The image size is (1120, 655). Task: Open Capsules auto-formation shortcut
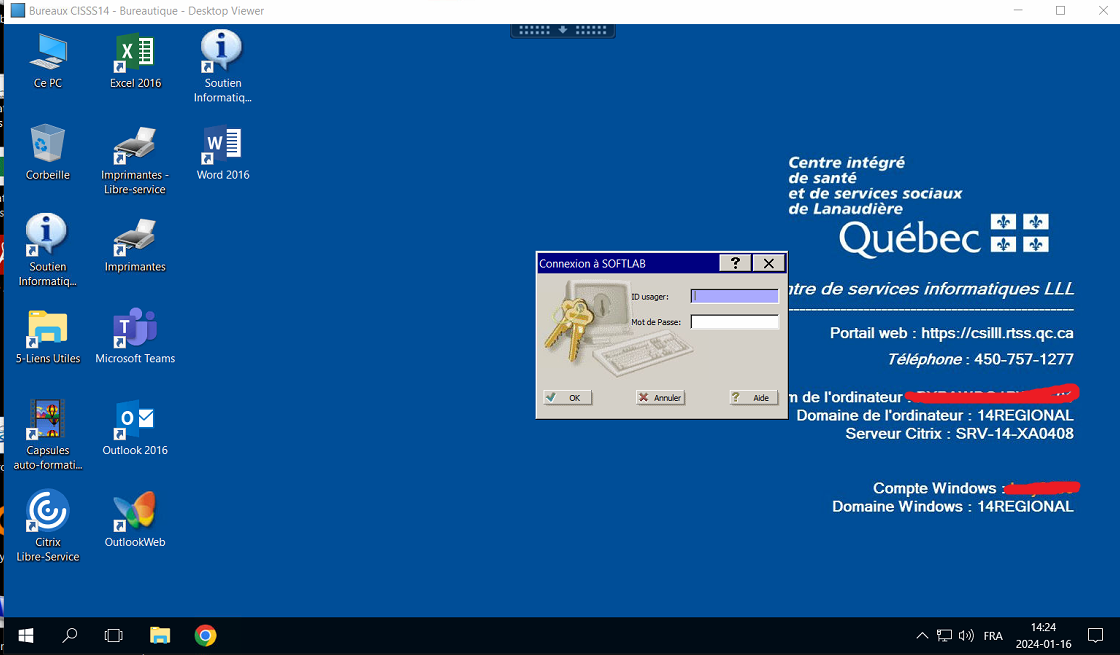click(x=48, y=434)
